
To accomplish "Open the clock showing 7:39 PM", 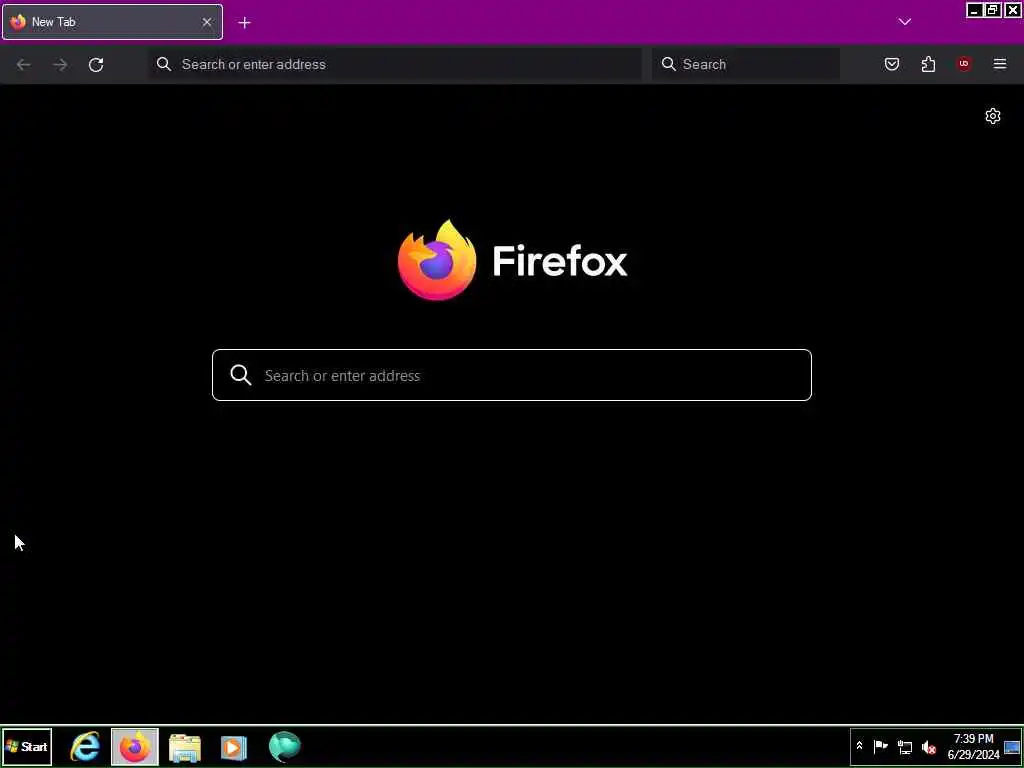I will (973, 746).
